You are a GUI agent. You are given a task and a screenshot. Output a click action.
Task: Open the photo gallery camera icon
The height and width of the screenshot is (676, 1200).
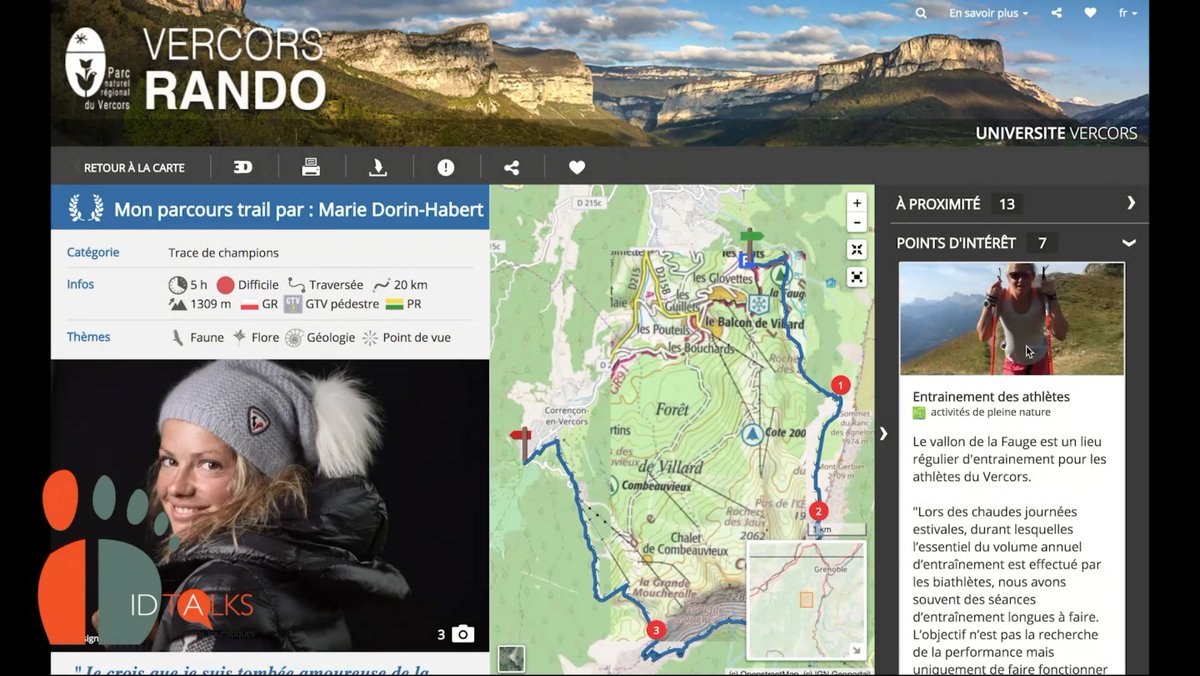click(462, 634)
